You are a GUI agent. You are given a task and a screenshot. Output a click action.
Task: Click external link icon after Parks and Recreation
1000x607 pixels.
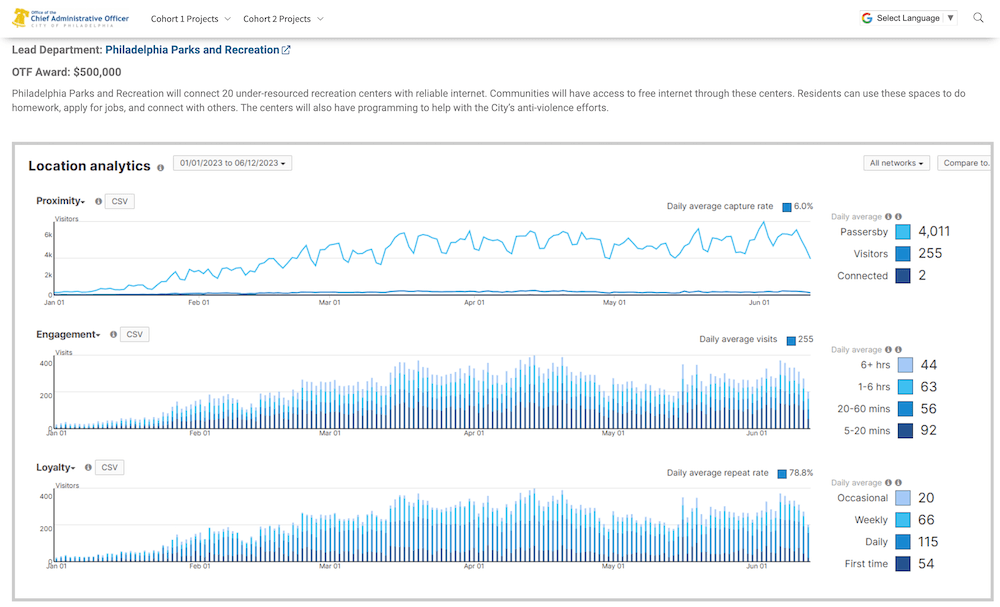(286, 50)
